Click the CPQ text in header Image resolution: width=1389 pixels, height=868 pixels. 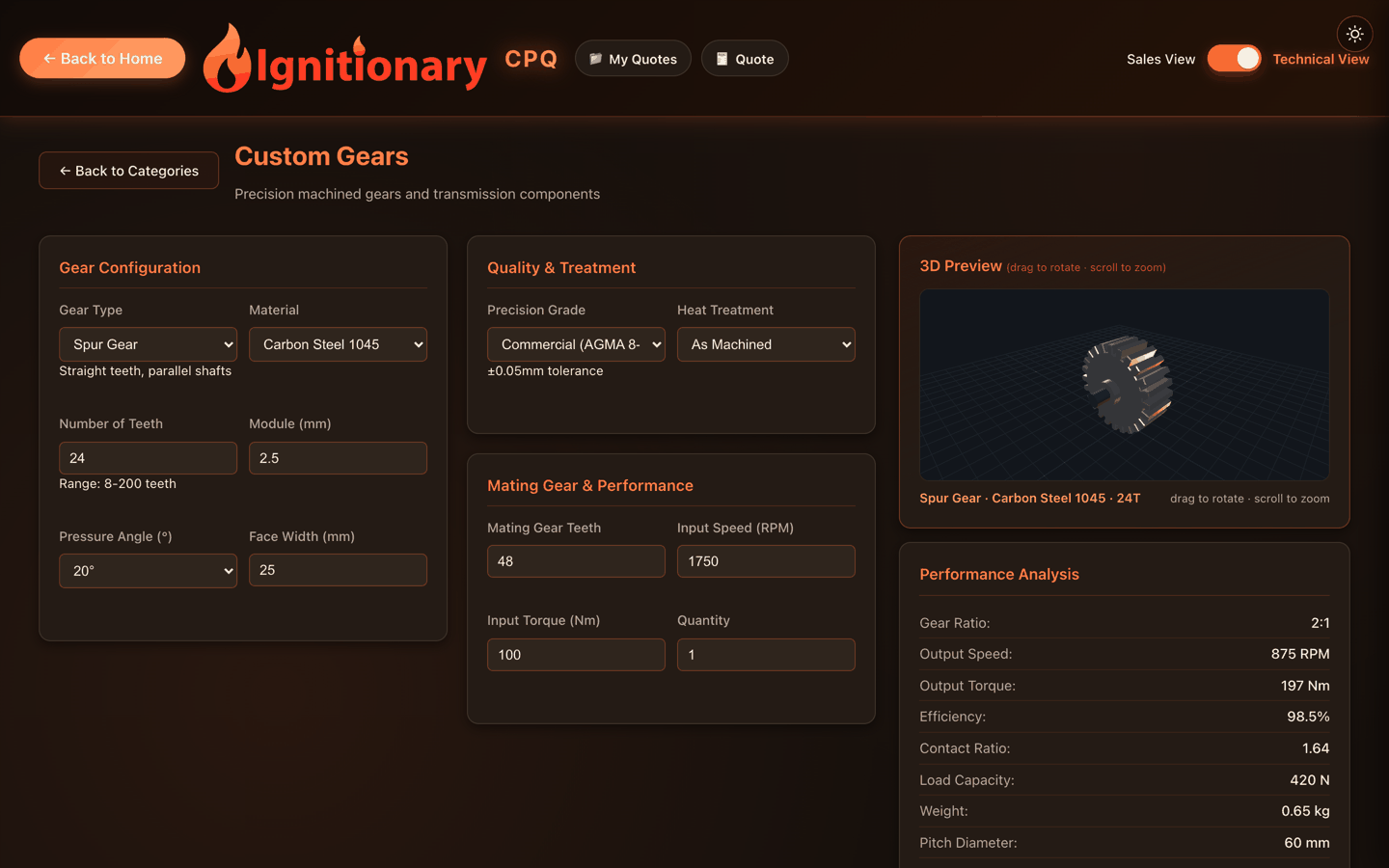click(531, 59)
